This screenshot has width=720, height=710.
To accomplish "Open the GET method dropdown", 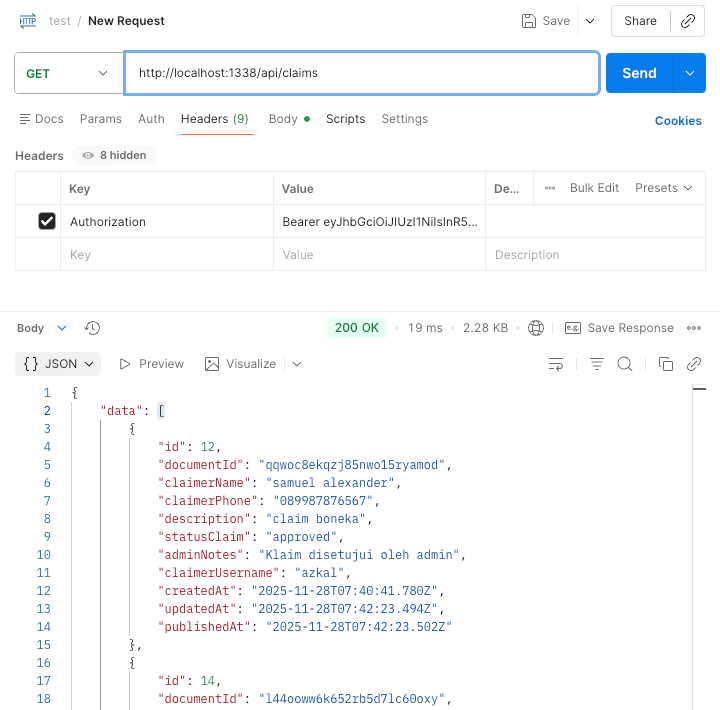I will coord(66,73).
